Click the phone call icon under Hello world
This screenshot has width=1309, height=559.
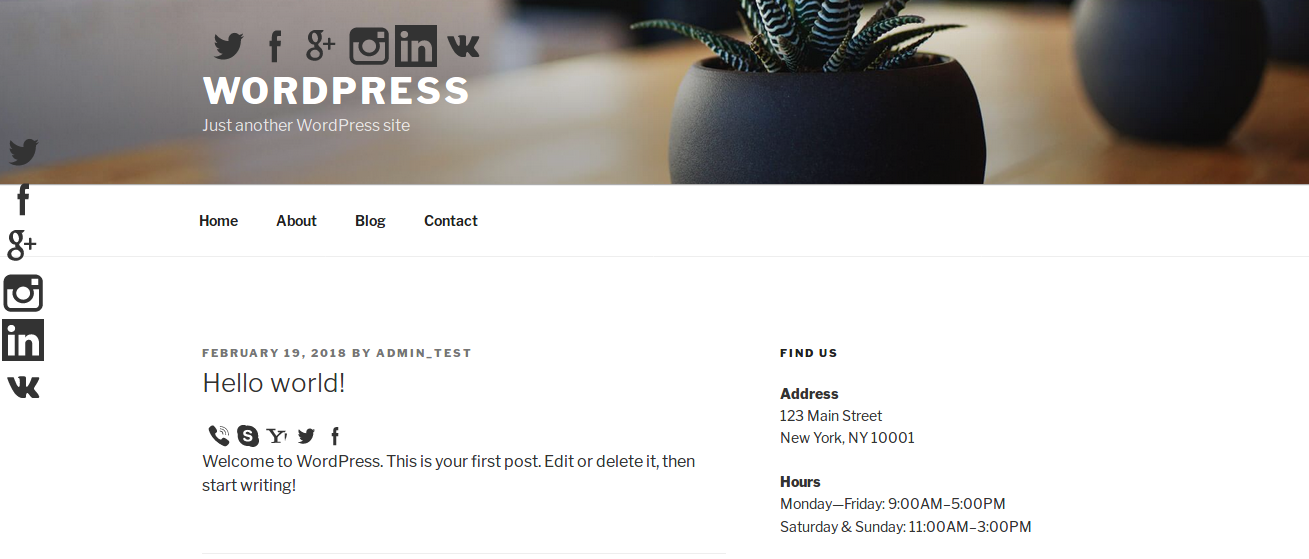(x=219, y=436)
